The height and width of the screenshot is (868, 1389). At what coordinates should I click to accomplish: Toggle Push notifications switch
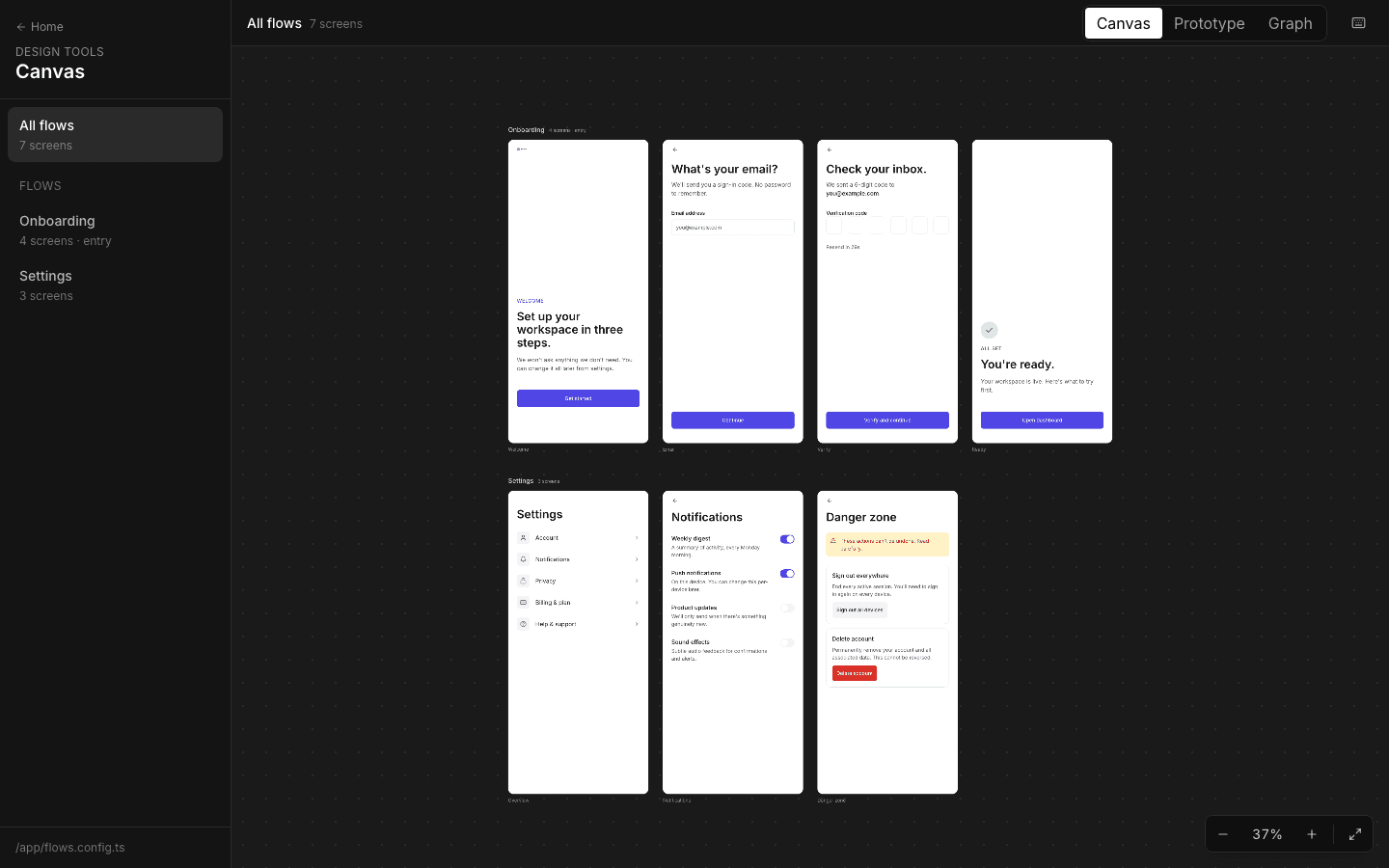tap(787, 574)
